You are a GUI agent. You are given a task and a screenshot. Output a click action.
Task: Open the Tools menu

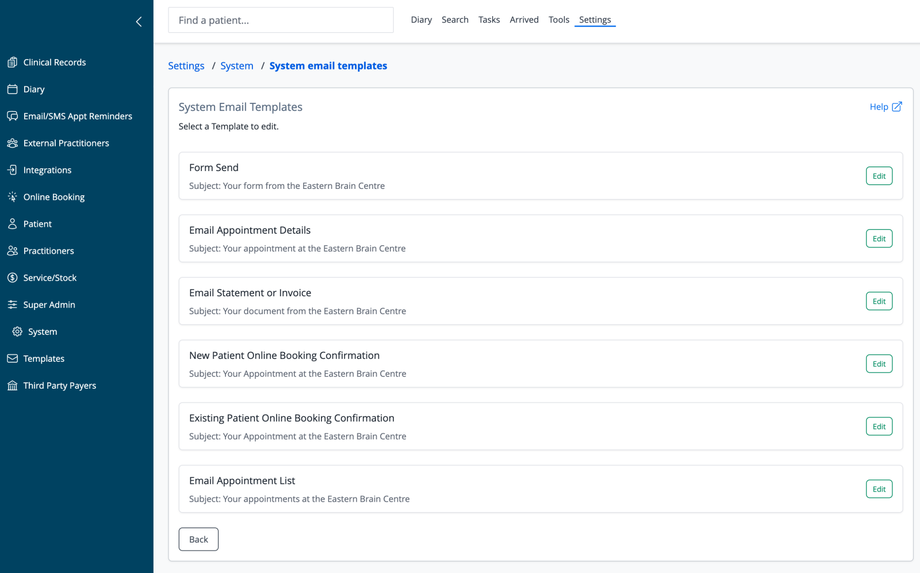(559, 20)
